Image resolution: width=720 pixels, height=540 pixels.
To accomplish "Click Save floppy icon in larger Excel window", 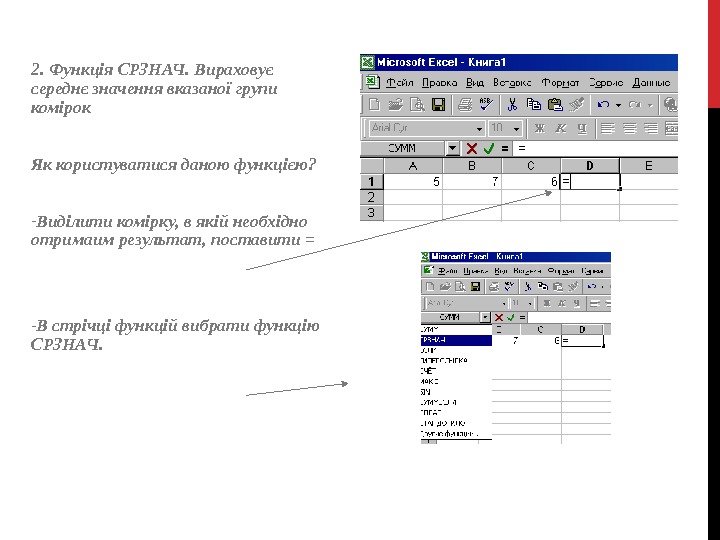I will (439, 105).
